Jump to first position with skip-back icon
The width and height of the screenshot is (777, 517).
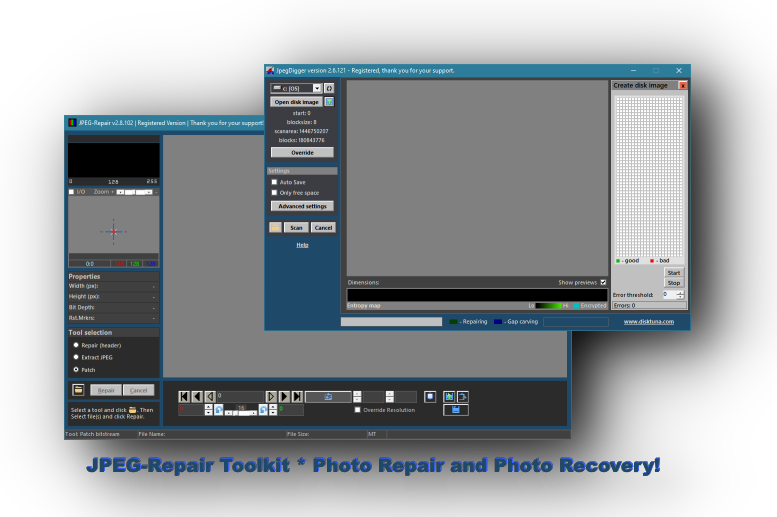coord(184,397)
